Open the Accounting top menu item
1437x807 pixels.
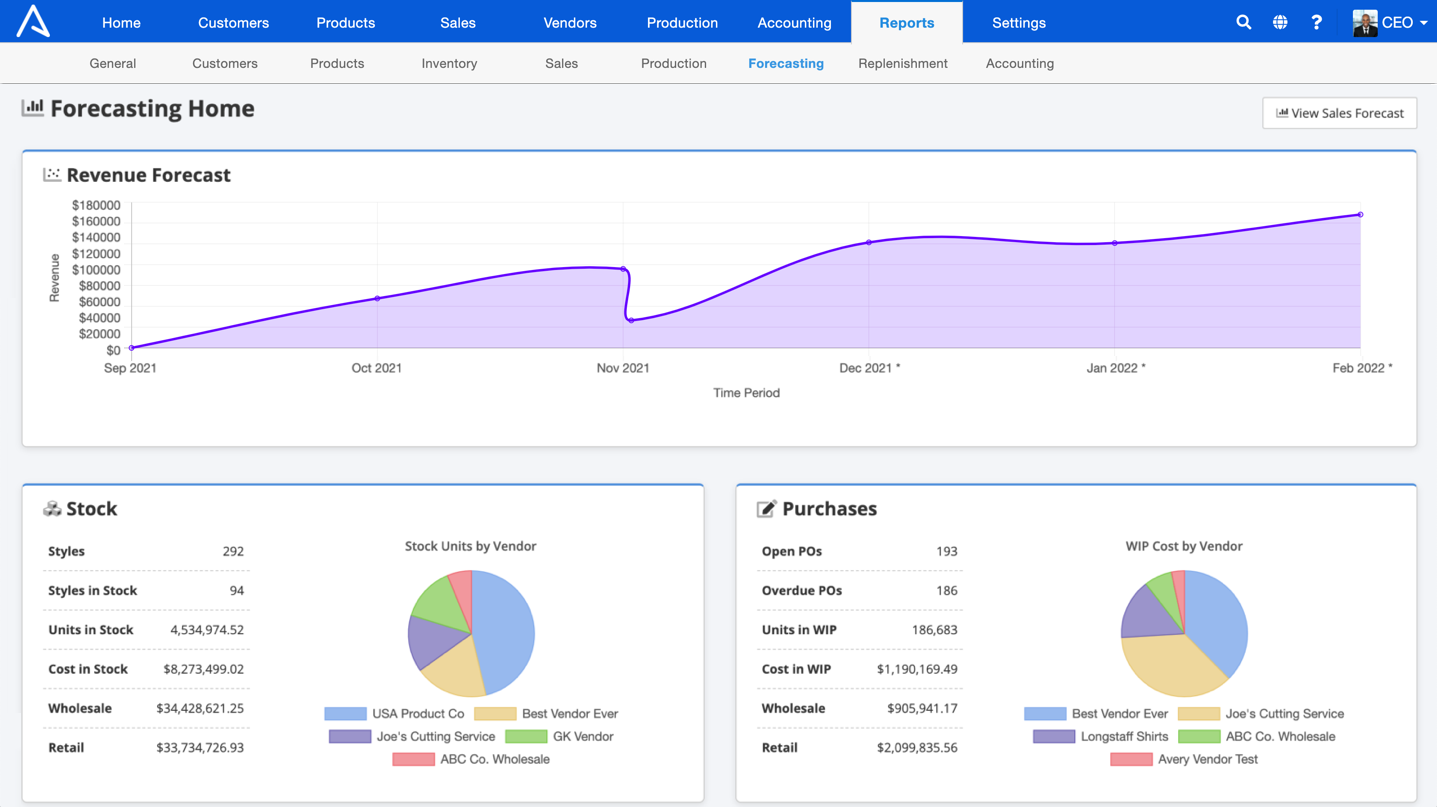(x=794, y=22)
